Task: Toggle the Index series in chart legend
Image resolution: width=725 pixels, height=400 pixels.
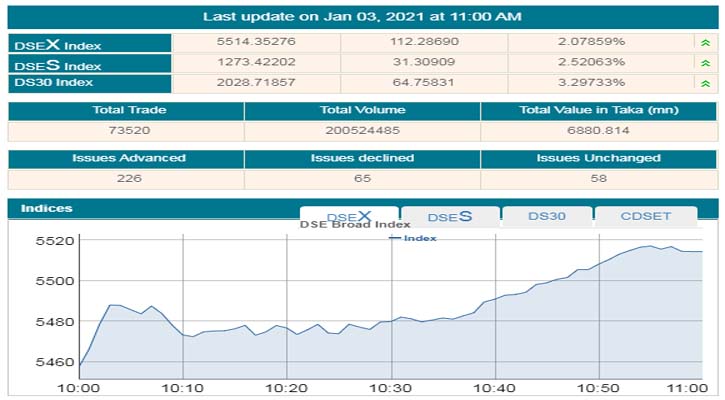Action: point(413,238)
